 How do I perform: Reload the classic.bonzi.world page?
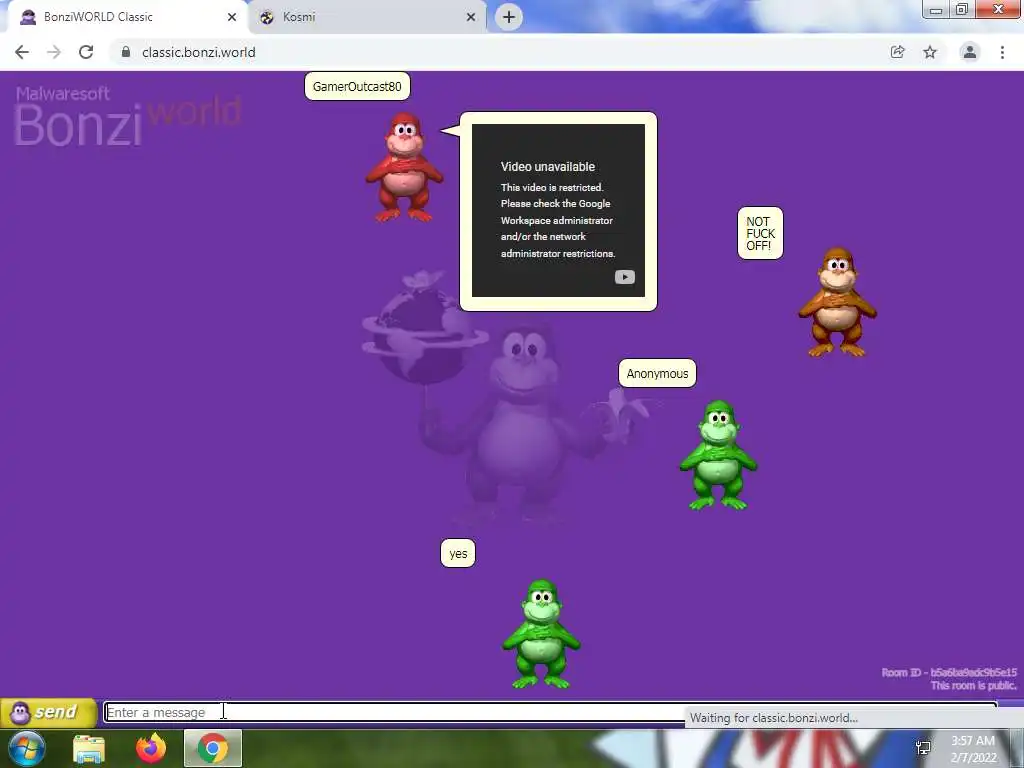[86, 52]
